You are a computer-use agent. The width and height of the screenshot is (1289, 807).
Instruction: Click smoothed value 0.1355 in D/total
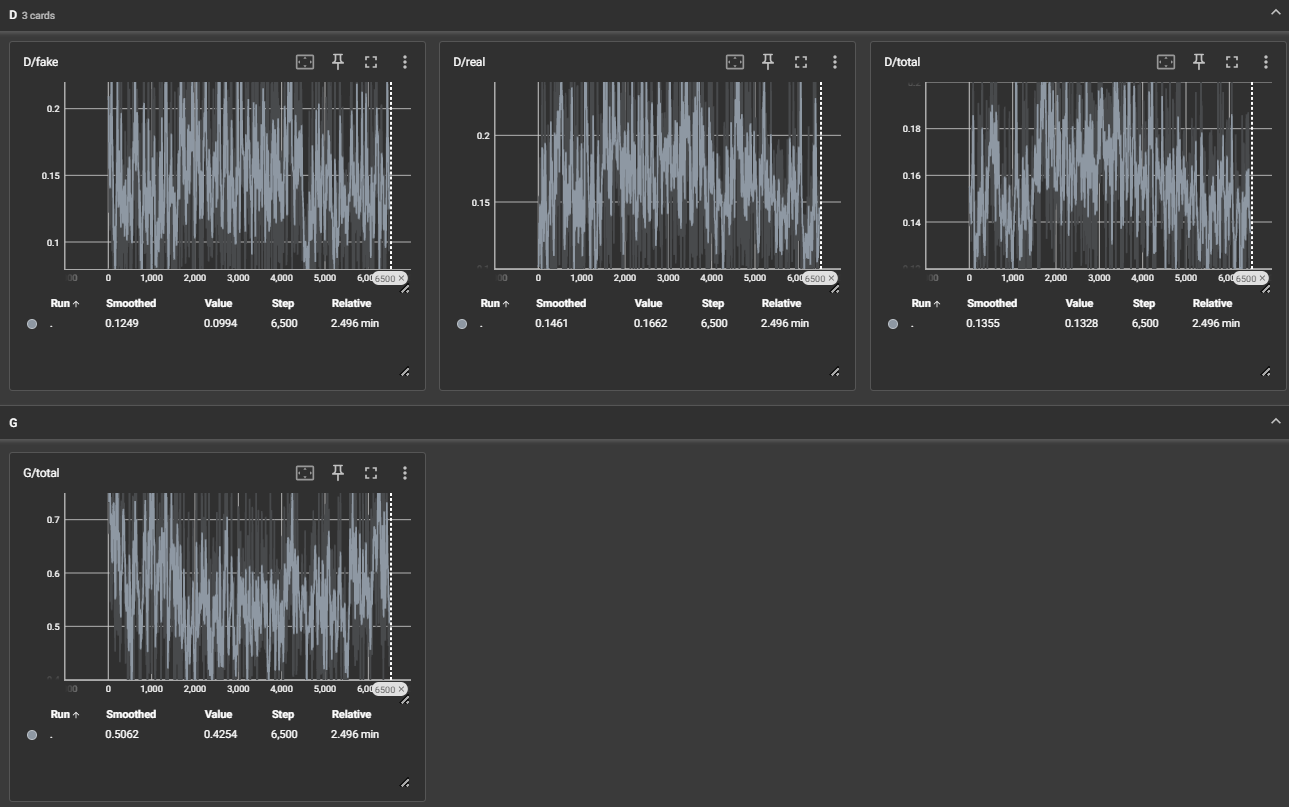click(983, 323)
